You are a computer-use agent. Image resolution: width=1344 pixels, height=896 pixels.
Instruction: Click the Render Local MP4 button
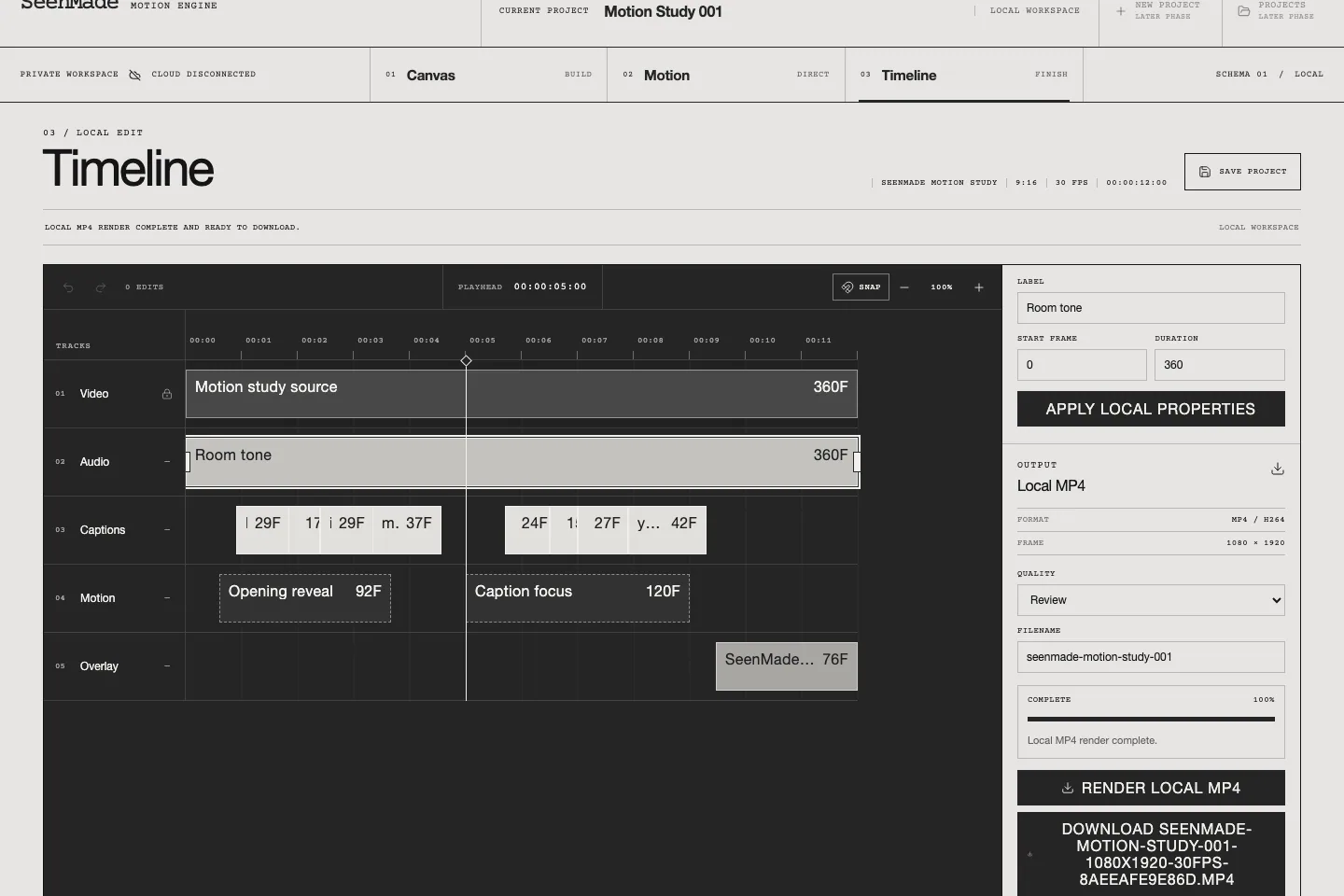(1151, 788)
